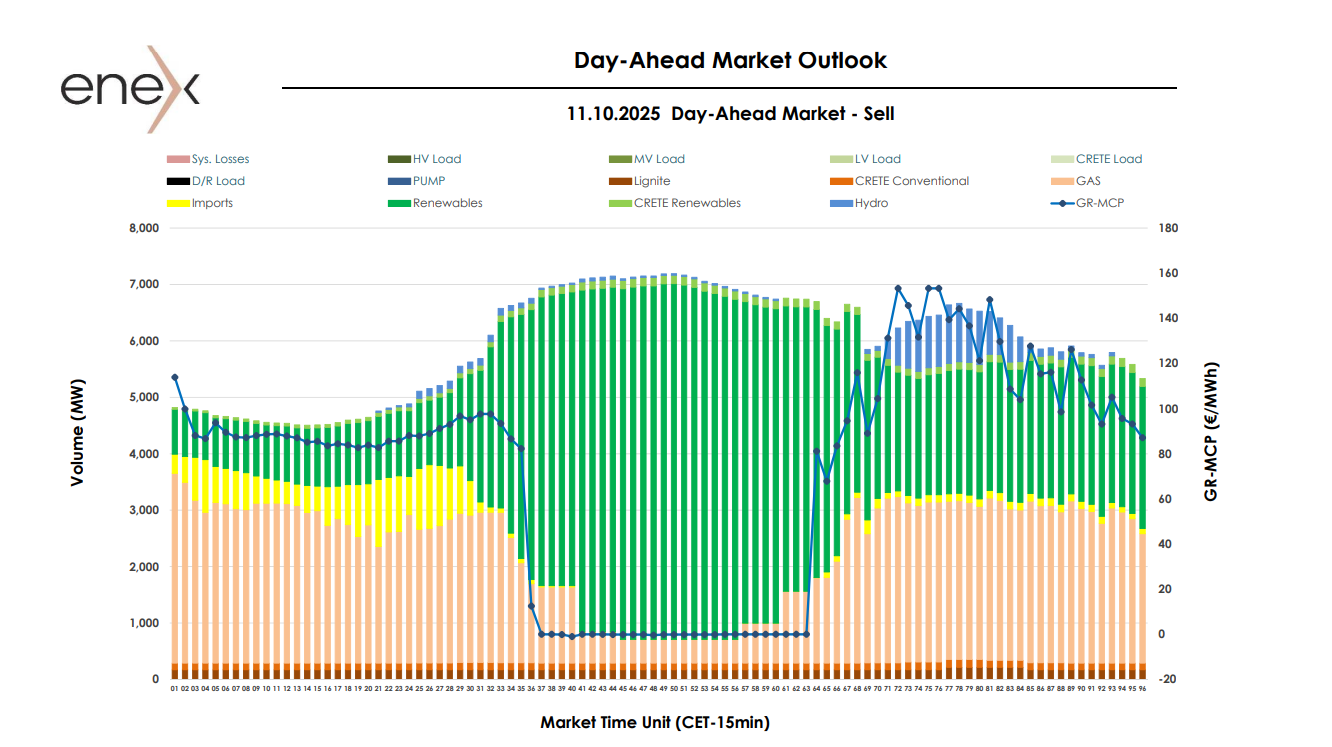
Task: Select the CRETE Conventional legend label
Action: coord(912,181)
